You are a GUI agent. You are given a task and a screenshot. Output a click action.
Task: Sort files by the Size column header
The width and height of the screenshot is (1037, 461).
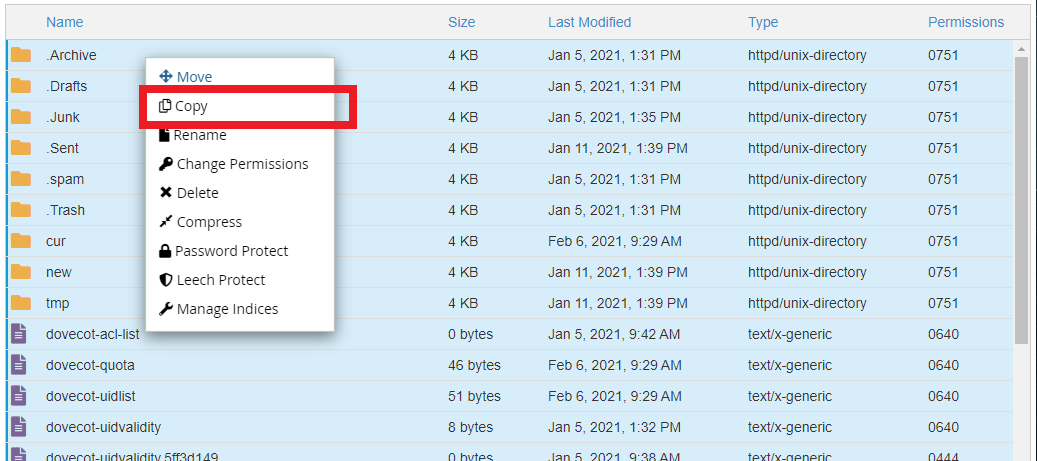pyautogui.click(x=462, y=22)
